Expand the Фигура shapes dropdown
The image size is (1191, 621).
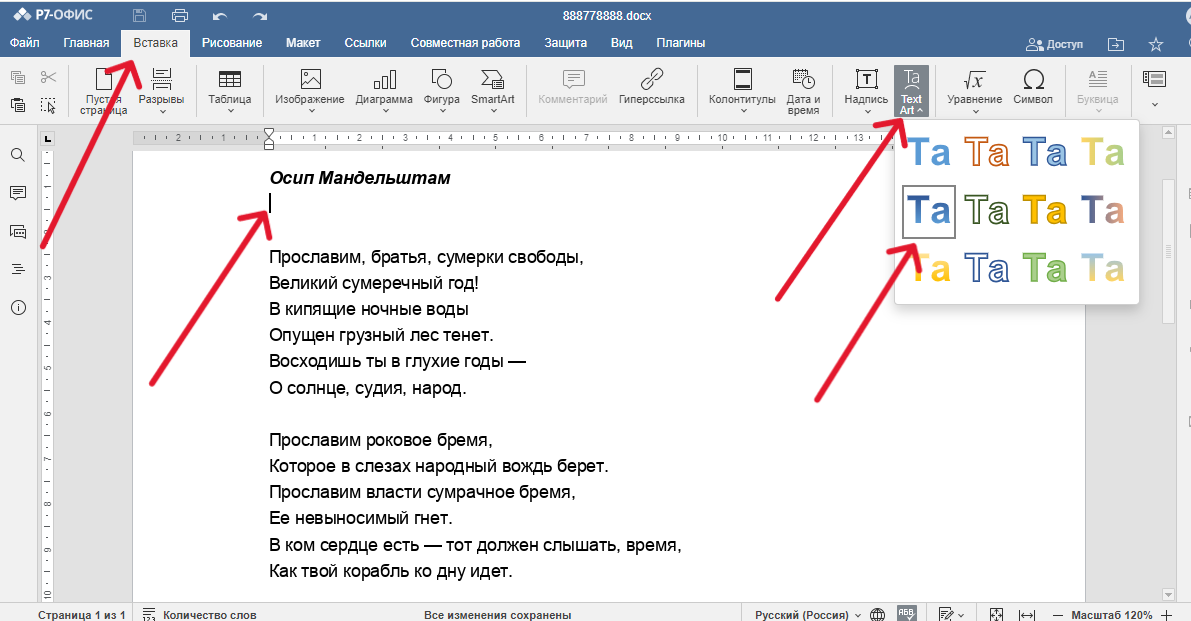[441, 111]
